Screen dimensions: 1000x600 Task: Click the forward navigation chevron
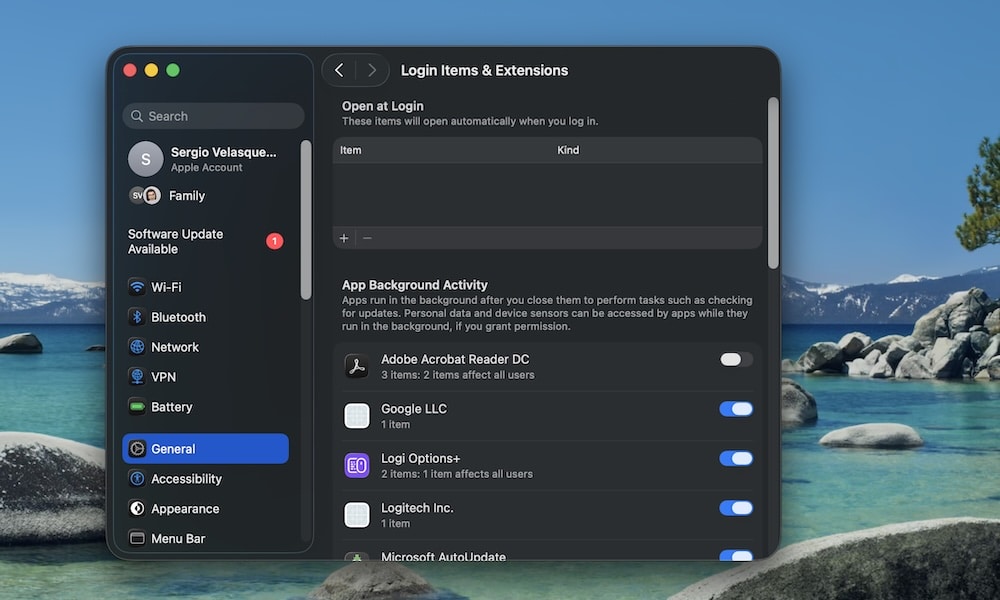[x=371, y=70]
